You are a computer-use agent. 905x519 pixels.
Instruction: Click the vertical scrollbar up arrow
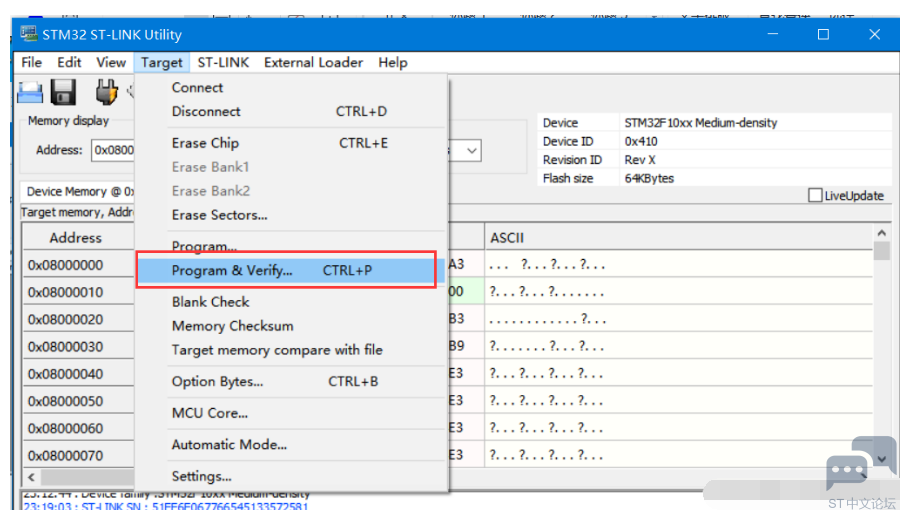[x=881, y=233]
